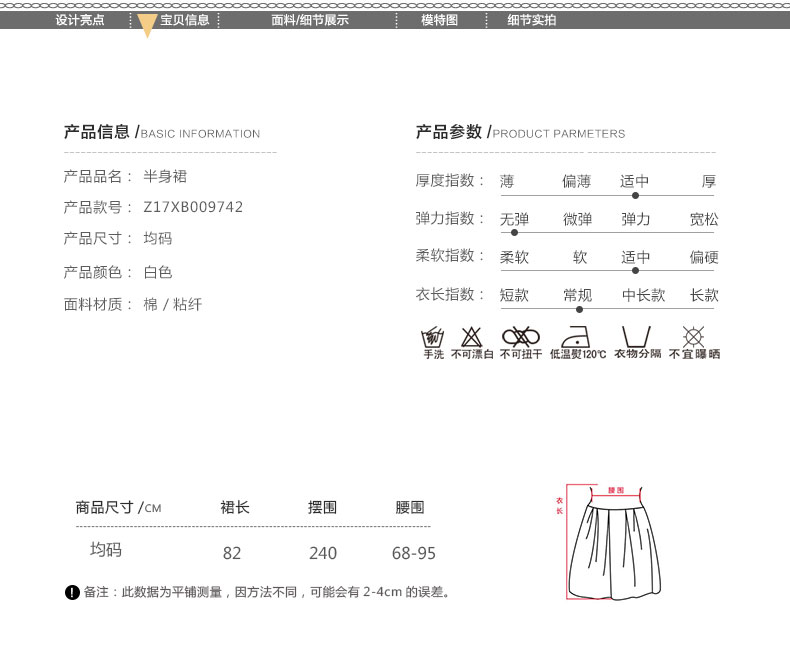Click the 偏硬 softness option
This screenshot has width=790, height=649.
tap(704, 257)
